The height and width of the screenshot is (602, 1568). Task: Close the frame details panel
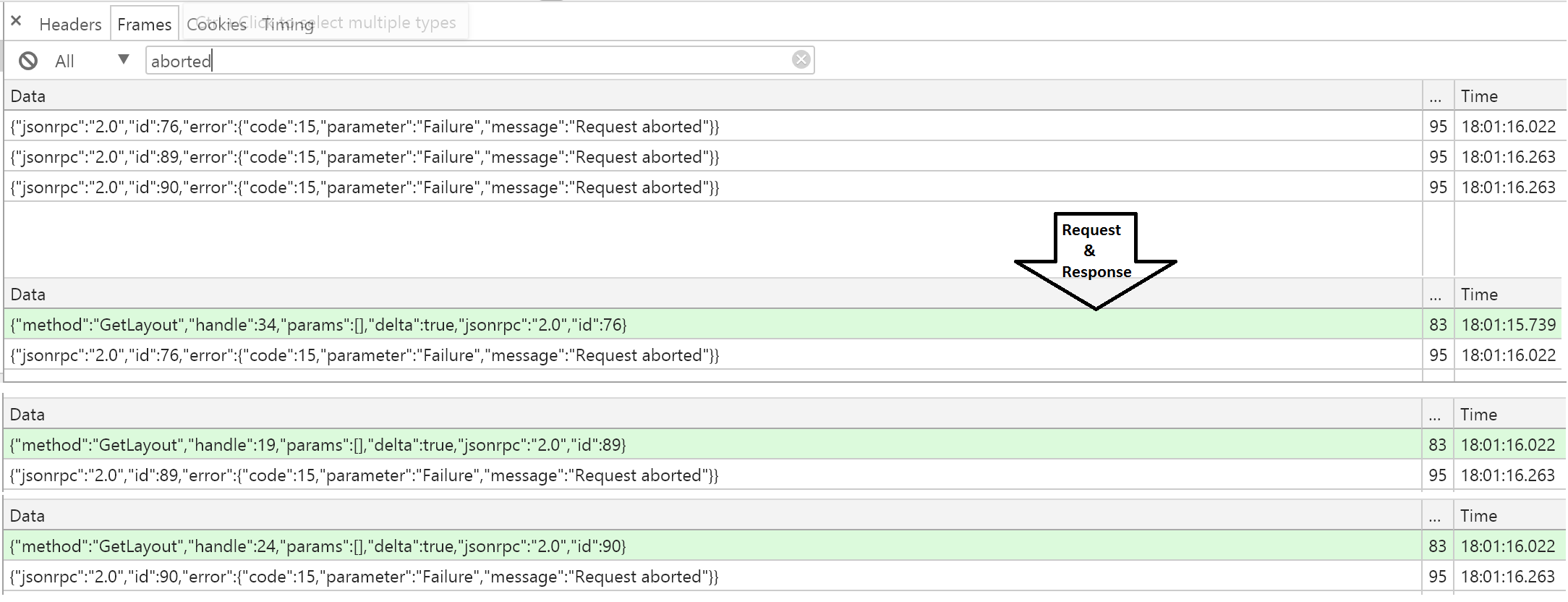tap(16, 22)
